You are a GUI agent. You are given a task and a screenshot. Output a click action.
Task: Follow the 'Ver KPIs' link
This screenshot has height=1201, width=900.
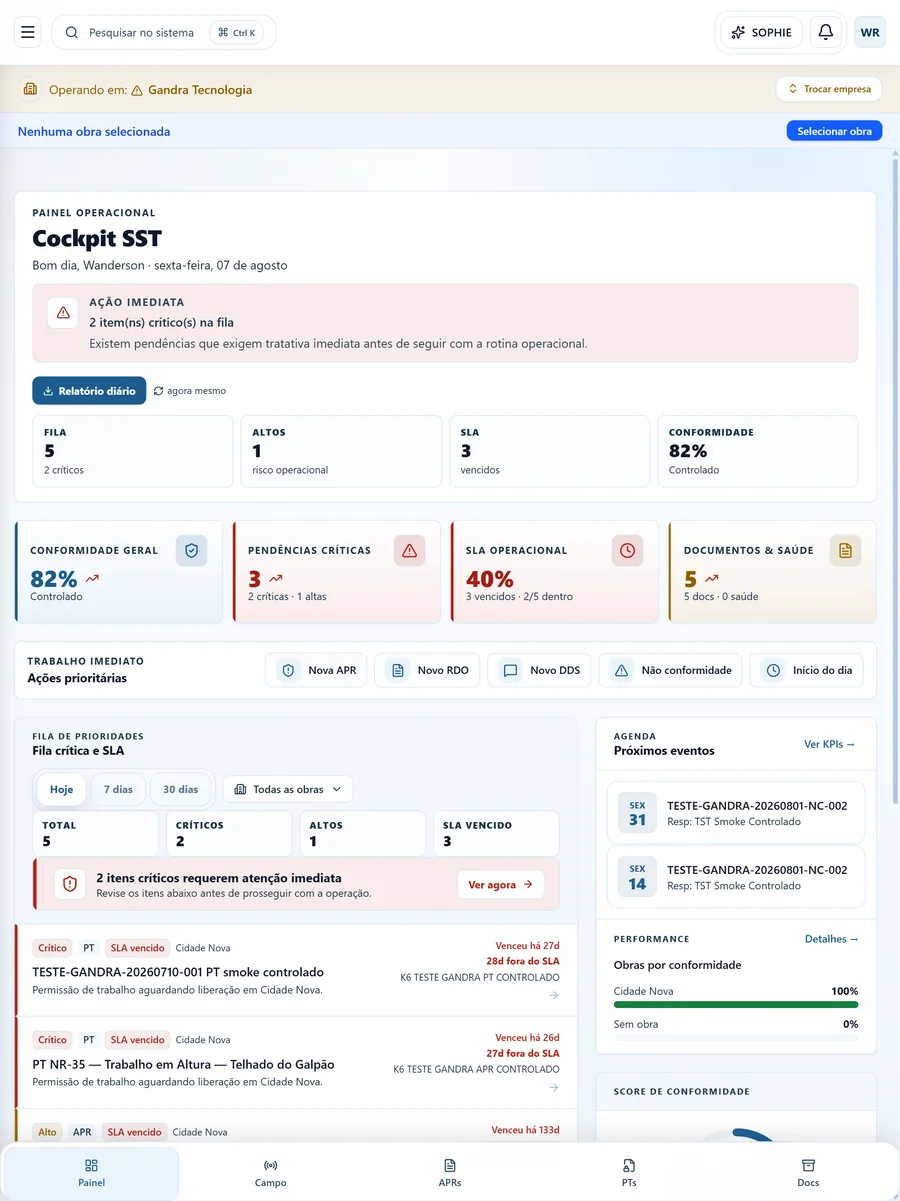coord(830,744)
